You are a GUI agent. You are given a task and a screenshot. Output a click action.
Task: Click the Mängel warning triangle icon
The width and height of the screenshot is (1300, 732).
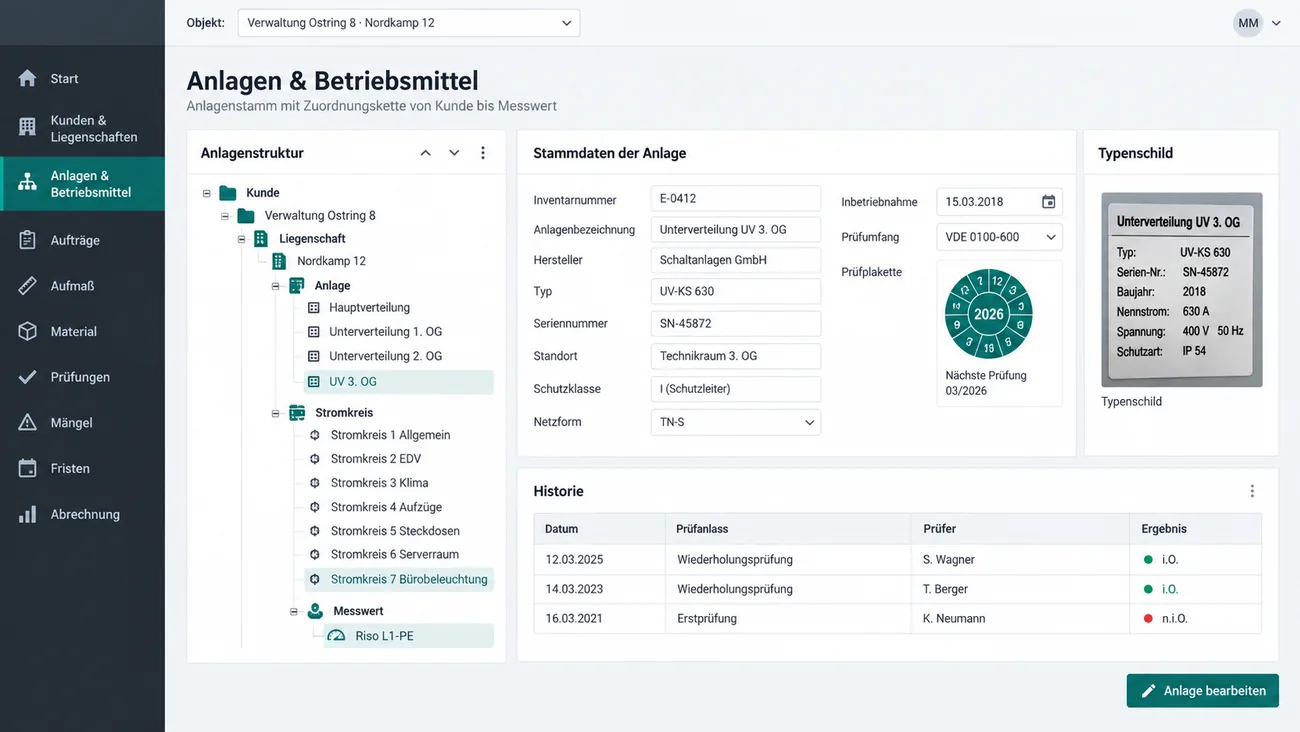(28, 423)
